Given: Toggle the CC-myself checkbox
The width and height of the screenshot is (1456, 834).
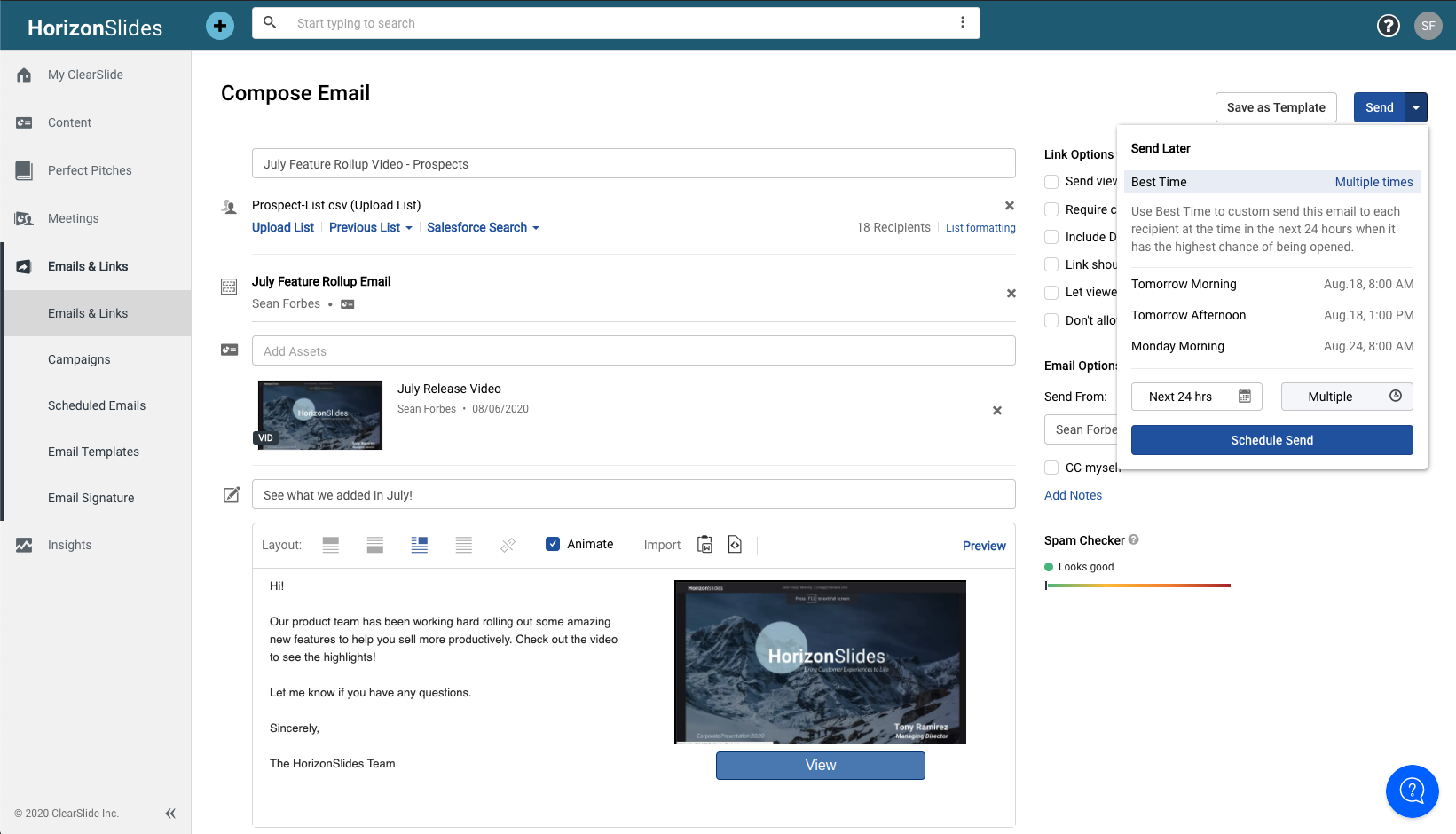Looking at the screenshot, I should tap(1051, 468).
